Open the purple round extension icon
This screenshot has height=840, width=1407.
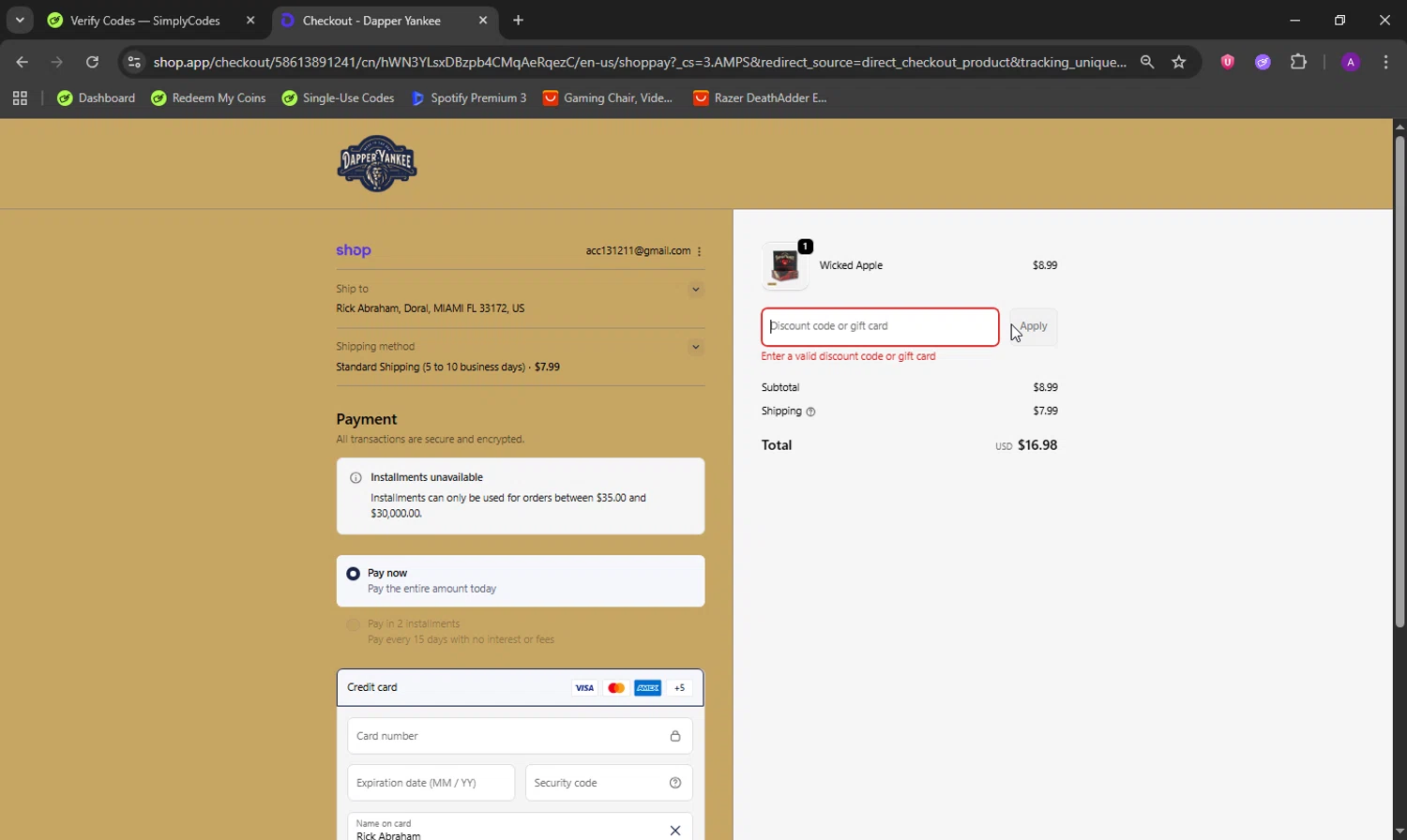(x=1263, y=62)
